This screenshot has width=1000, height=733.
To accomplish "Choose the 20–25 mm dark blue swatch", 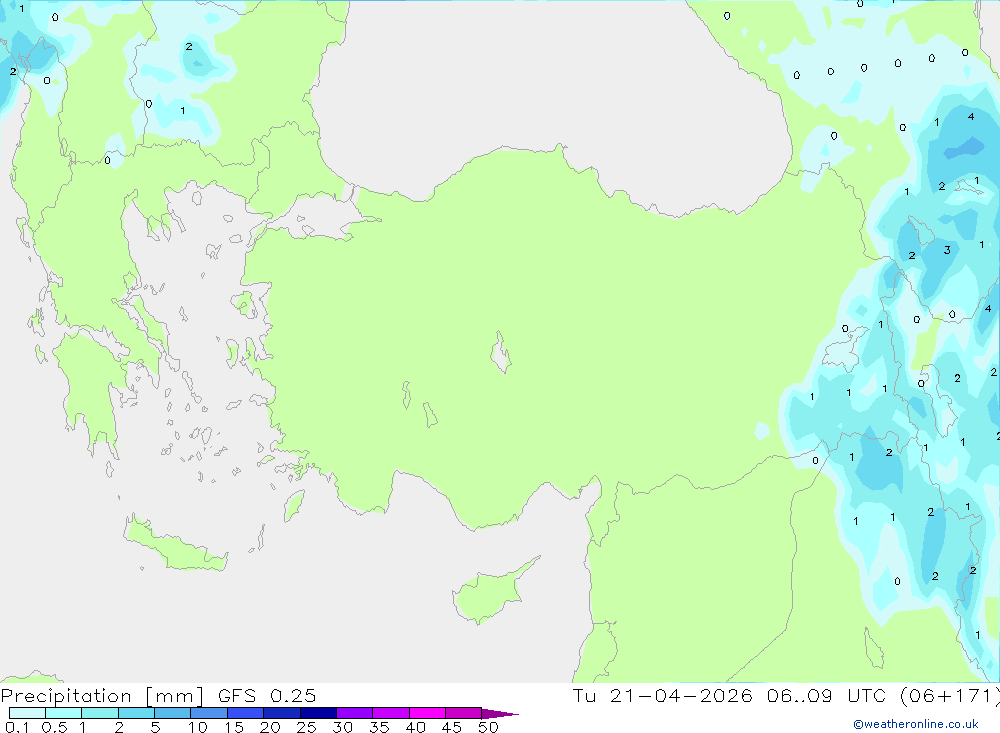I will coord(282,713).
